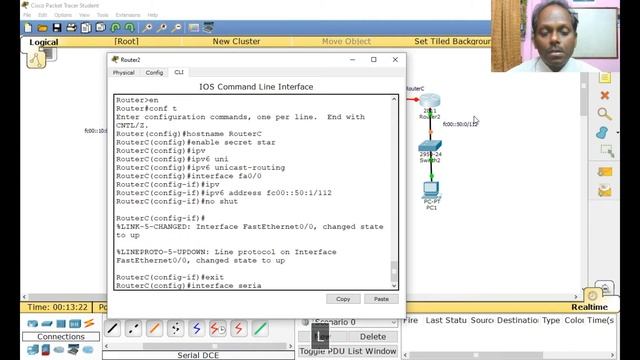Choose the End Devices category icon
The image size is (640, 360).
click(x=33, y=350)
